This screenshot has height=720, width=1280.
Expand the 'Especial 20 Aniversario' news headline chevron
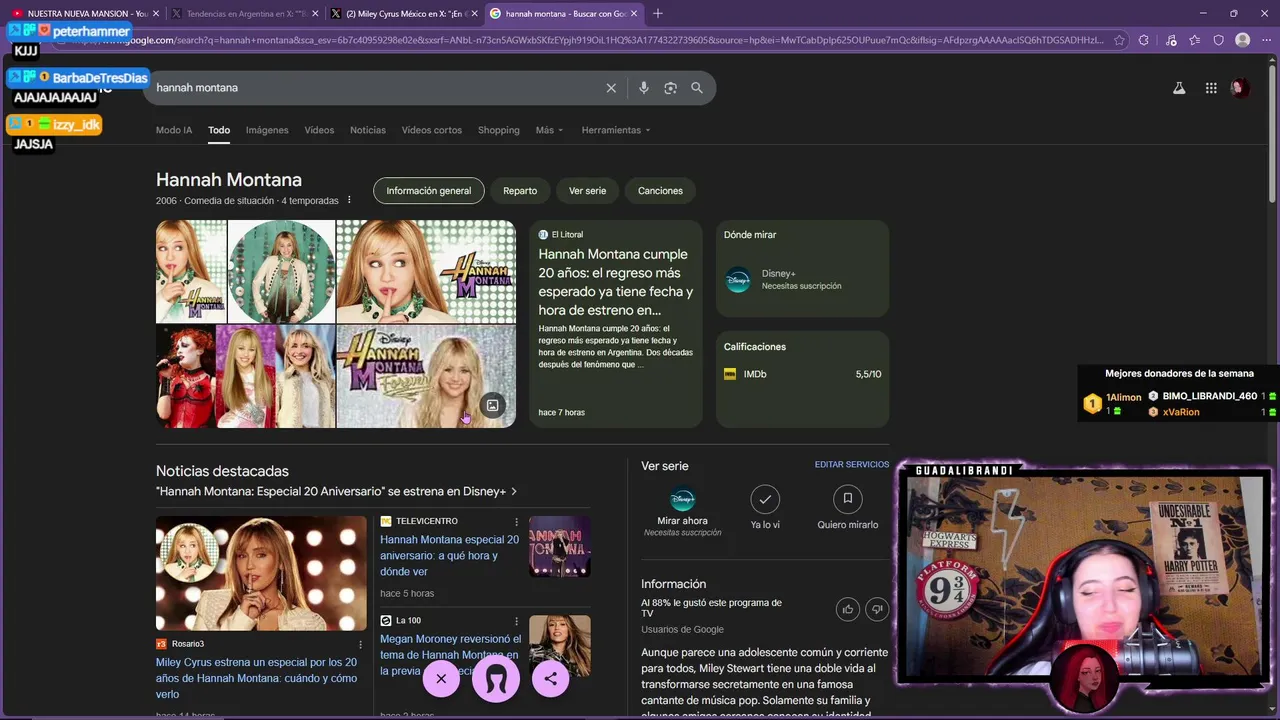(514, 492)
